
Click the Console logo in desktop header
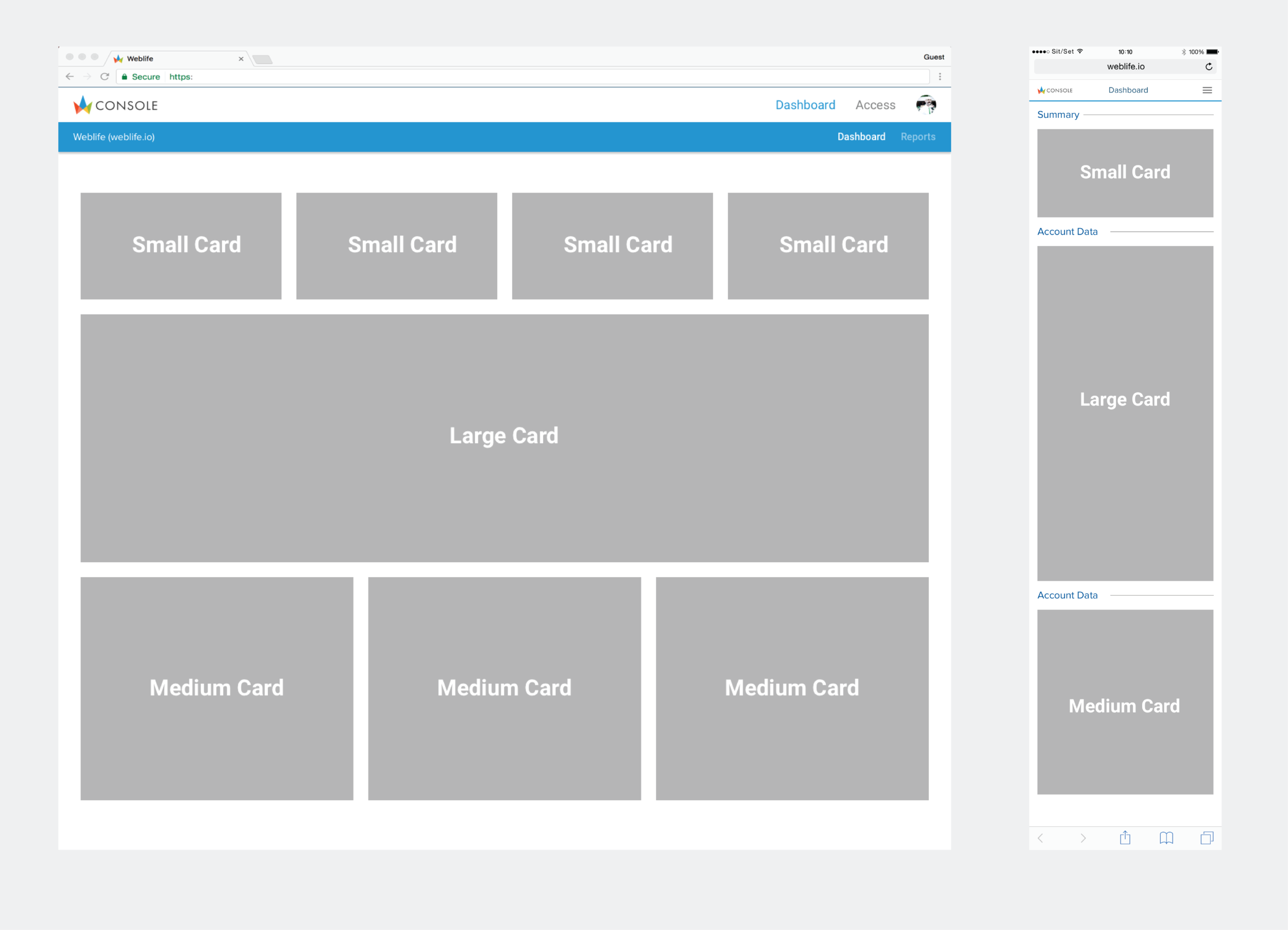pos(116,105)
